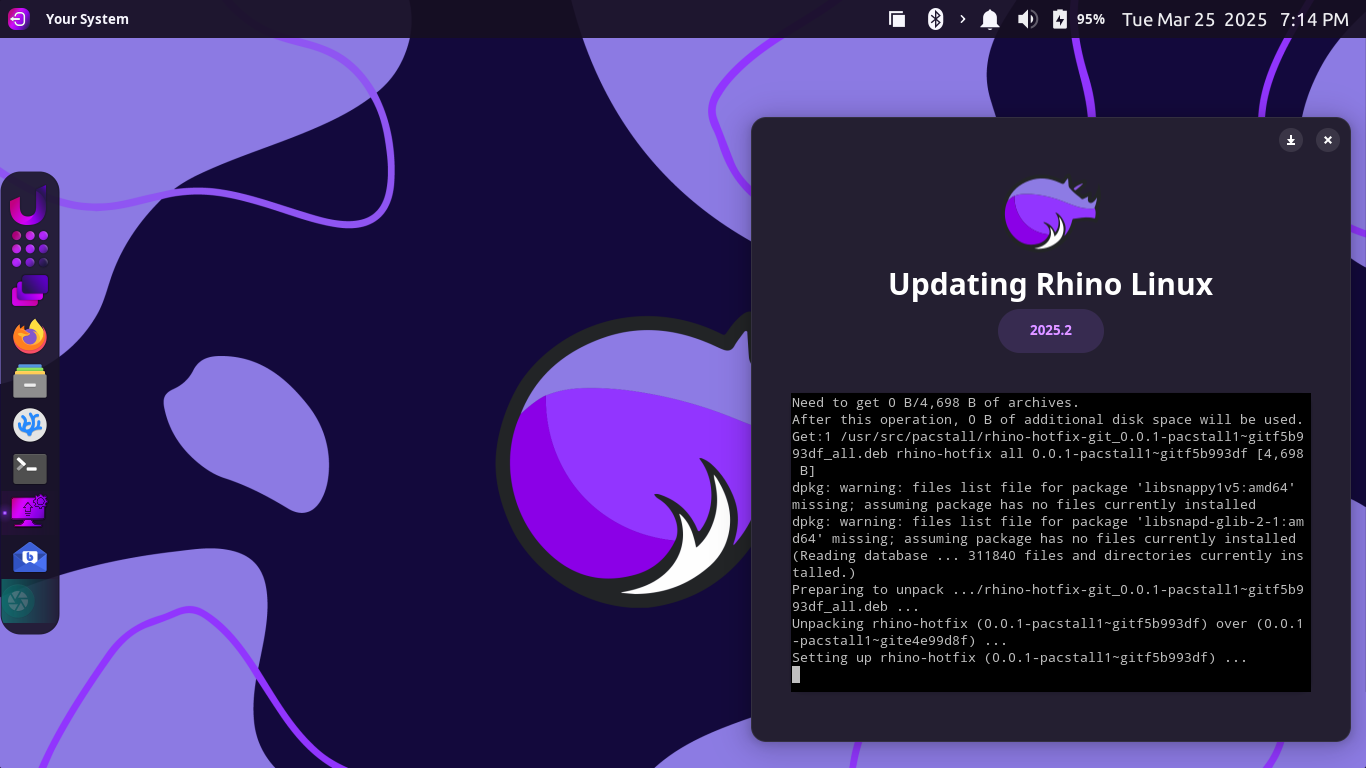Launch the blue coral app icon in the dock
1366x768 pixels.
coord(30,425)
